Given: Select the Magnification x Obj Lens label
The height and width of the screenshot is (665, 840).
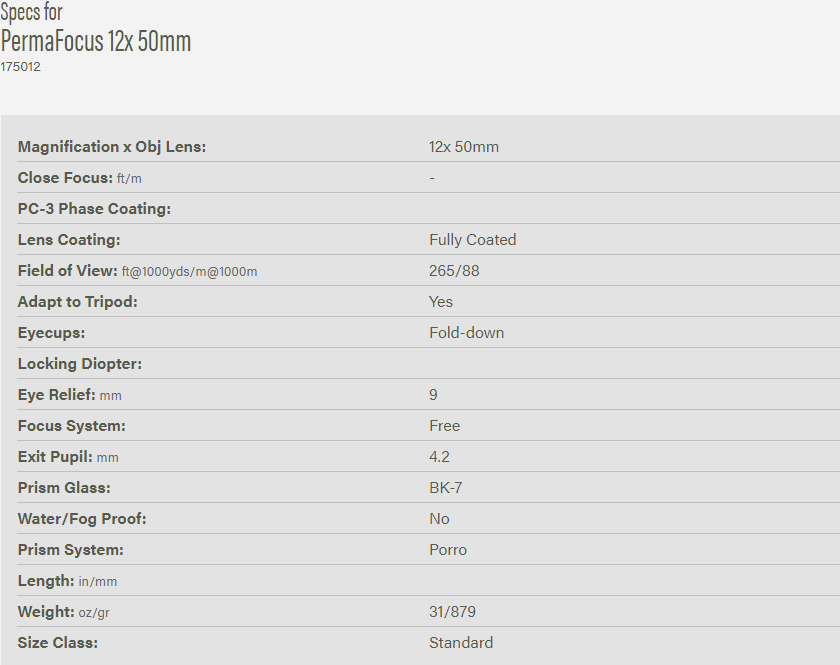Looking at the screenshot, I should point(112,147).
